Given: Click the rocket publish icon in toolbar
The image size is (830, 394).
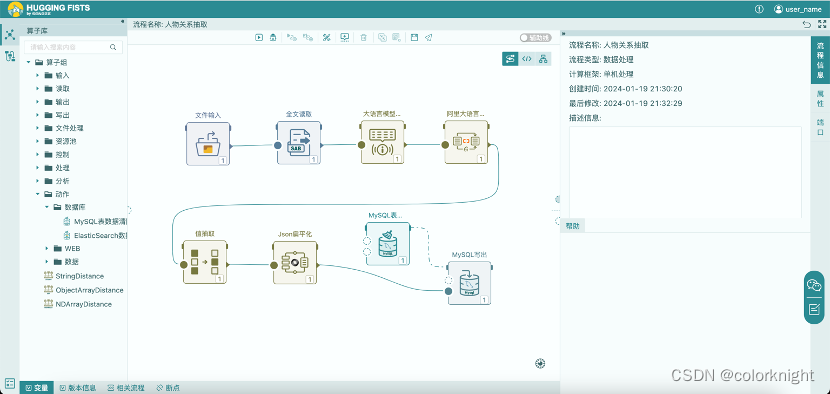Looking at the screenshot, I should 429,38.
